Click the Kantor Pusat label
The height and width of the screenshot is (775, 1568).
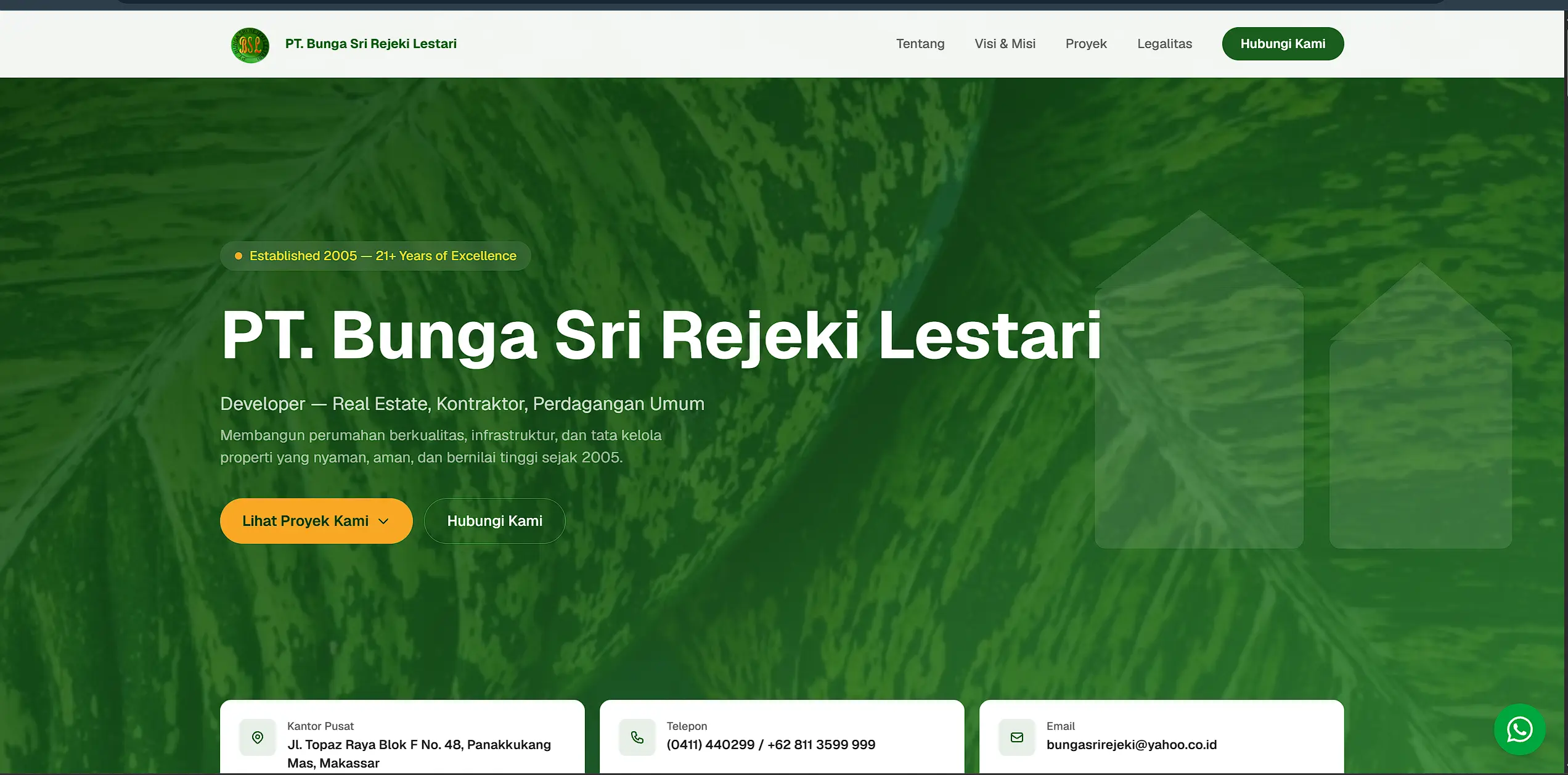pos(321,726)
